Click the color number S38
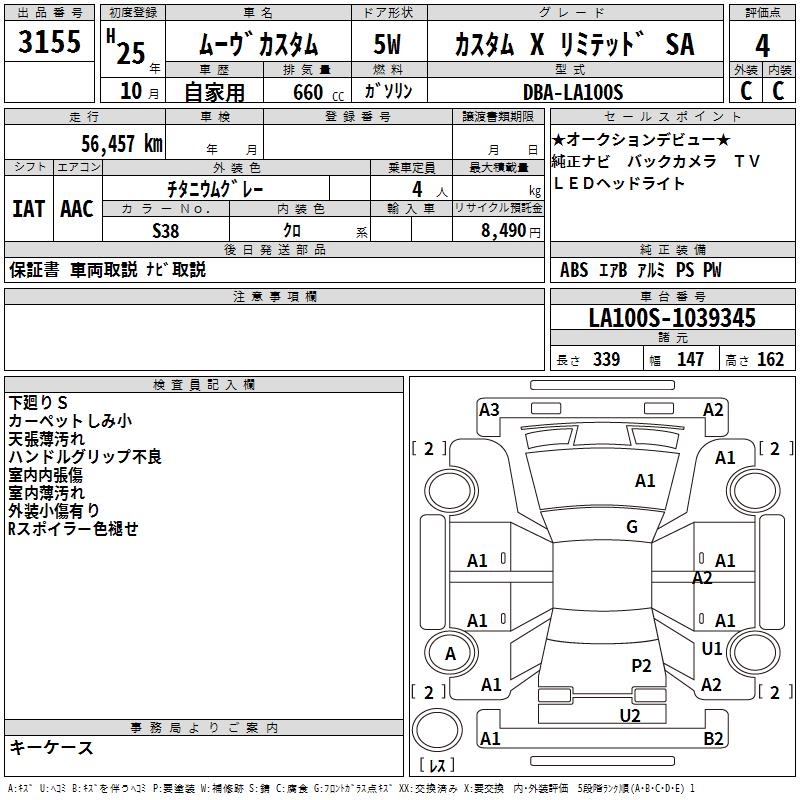This screenshot has width=800, height=800. [166, 231]
